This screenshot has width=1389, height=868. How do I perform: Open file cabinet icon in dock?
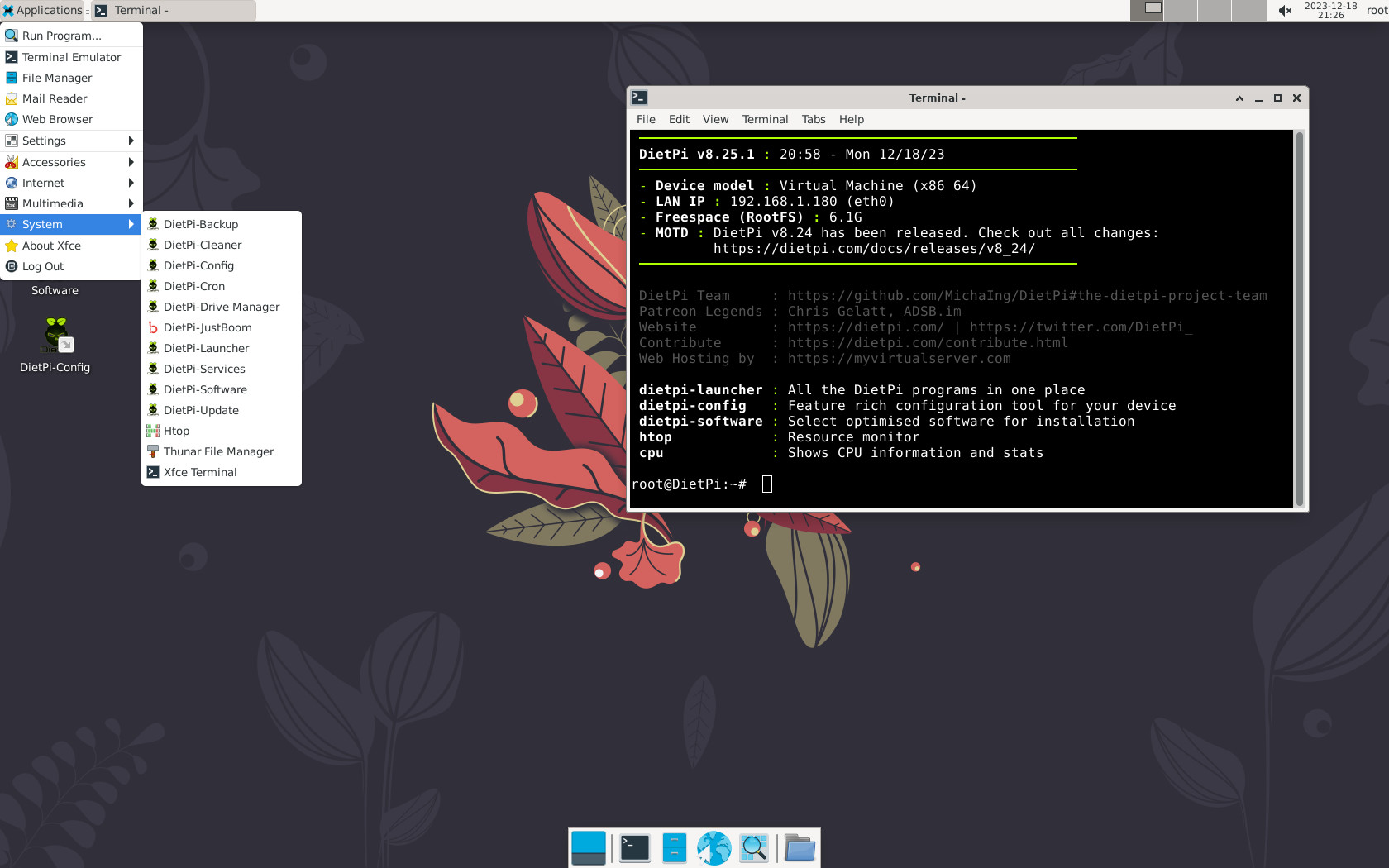[x=675, y=848]
